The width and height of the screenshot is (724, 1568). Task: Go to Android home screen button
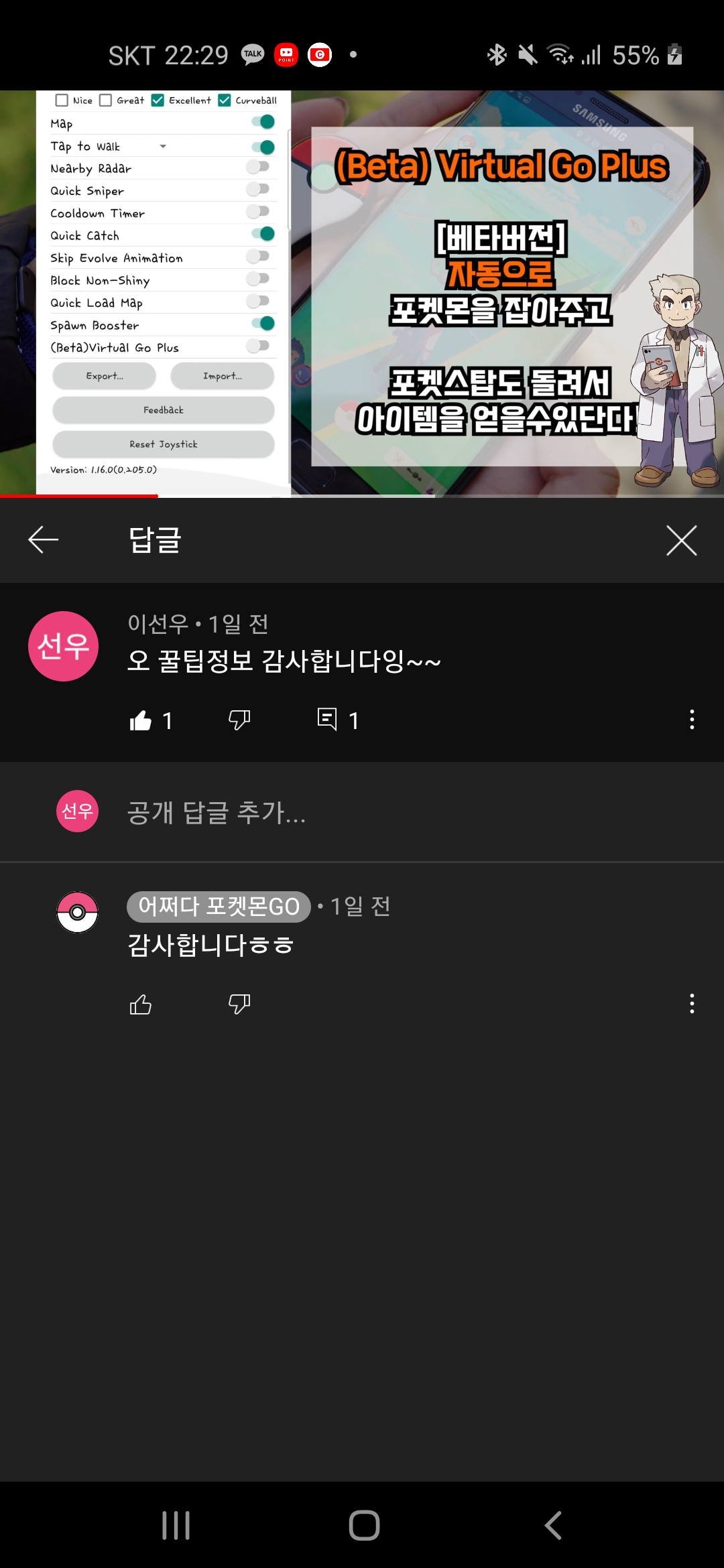[x=364, y=1525]
